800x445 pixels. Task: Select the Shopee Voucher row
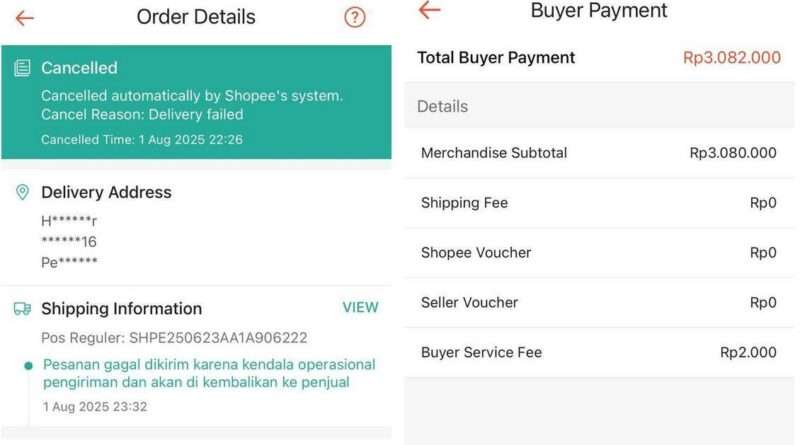[x=599, y=253]
